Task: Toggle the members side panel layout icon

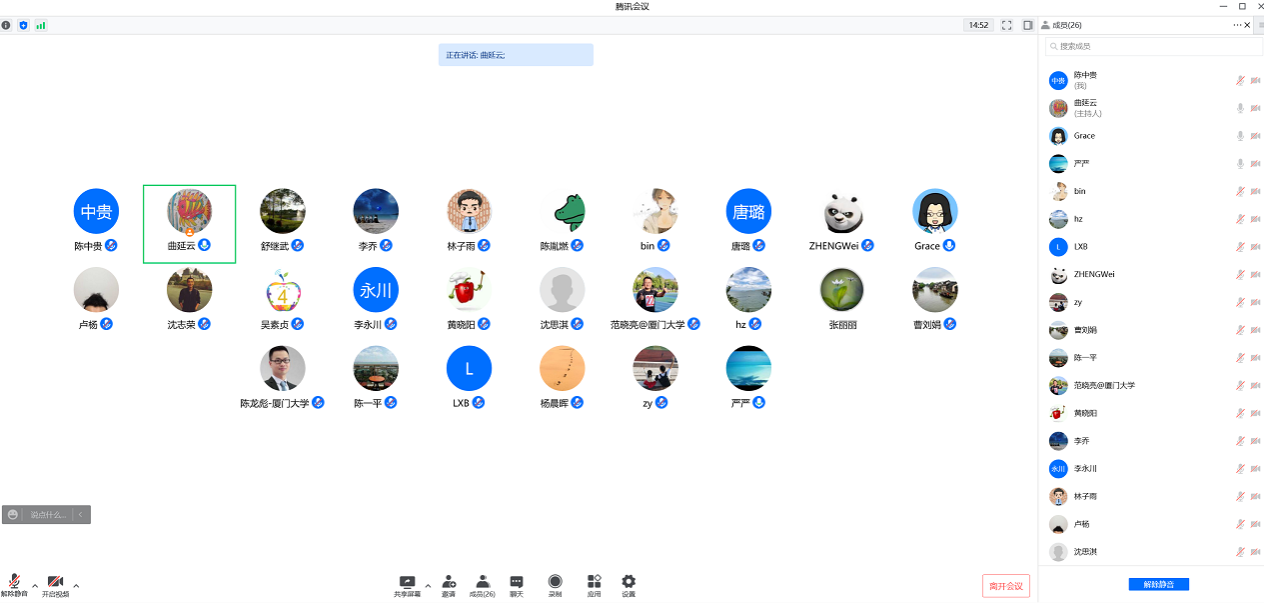Action: click(1027, 25)
